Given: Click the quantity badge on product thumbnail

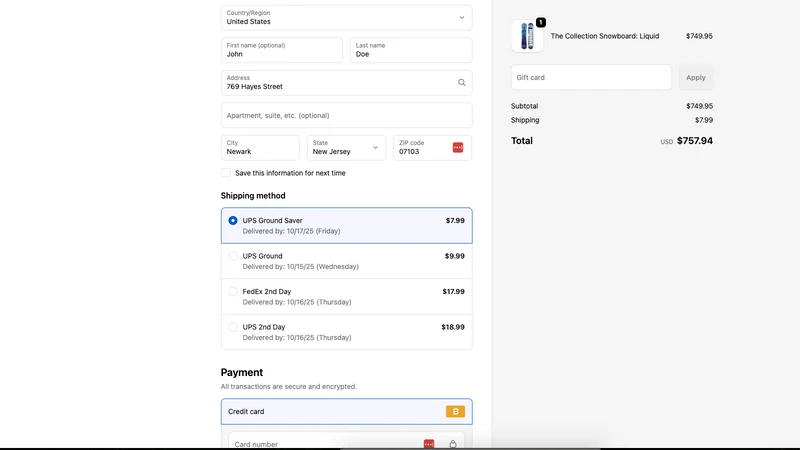Looking at the screenshot, I should (541, 22).
